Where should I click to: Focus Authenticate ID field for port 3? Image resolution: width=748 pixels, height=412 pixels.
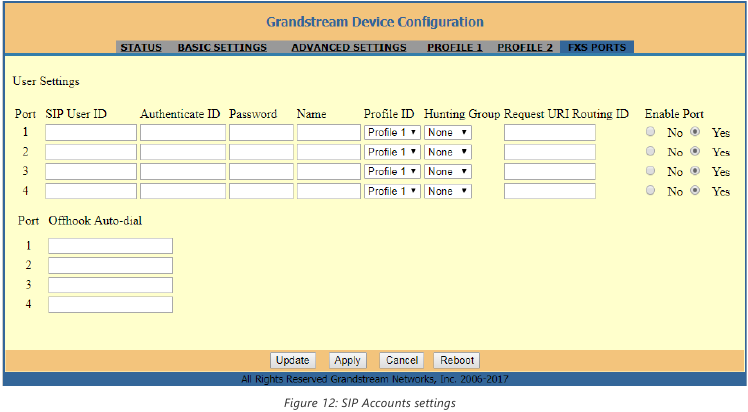(183, 172)
